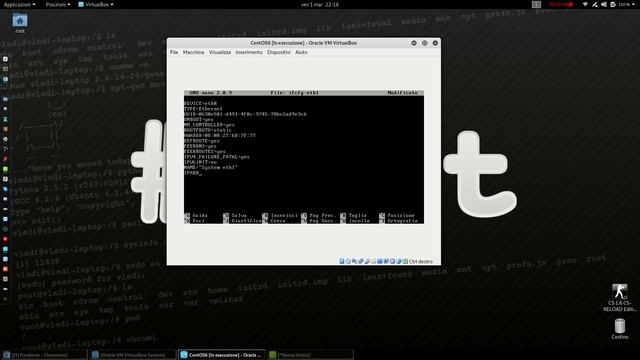Open the Cestino trash desktop icon
640x360 pixels.
620,329
